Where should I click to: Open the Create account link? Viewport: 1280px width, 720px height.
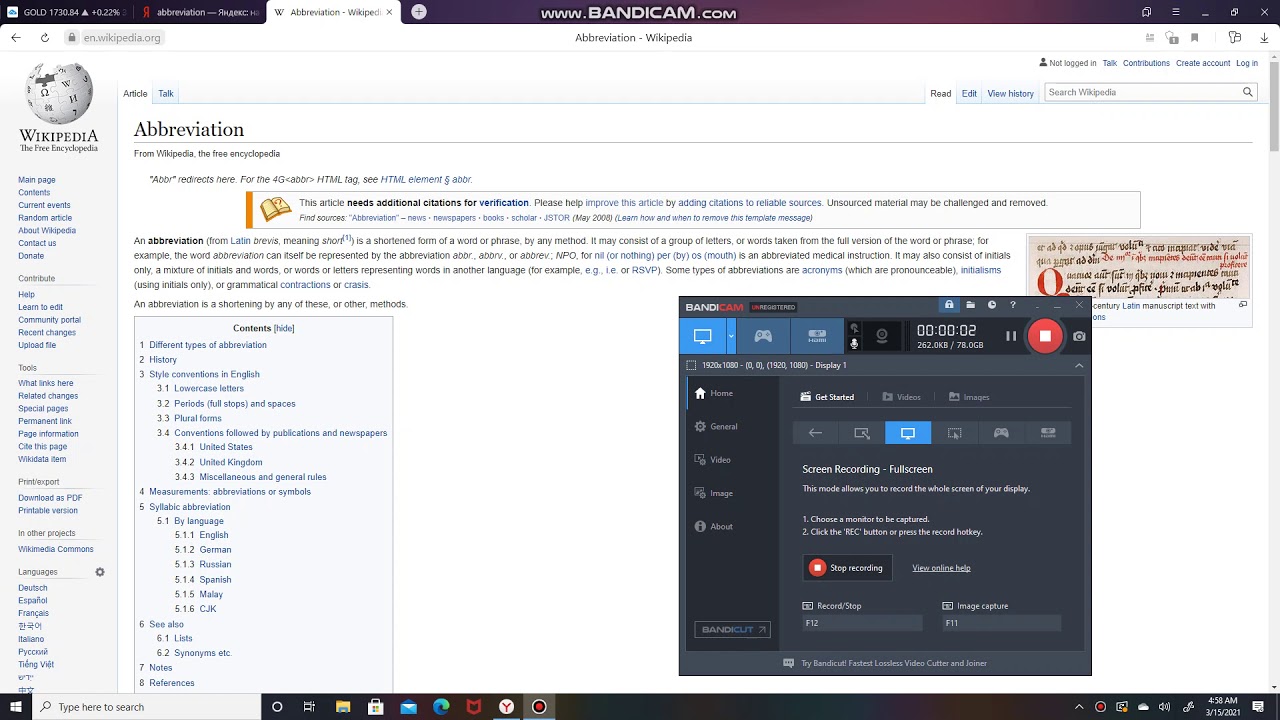[x=1203, y=63]
